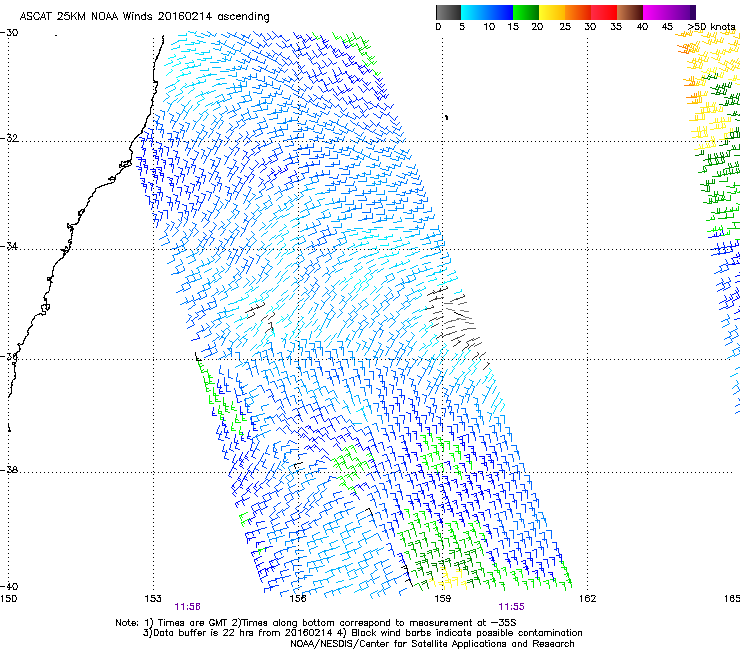The image size is (740, 650).
Task: Click the '0' legend scale label
Action: (438, 27)
